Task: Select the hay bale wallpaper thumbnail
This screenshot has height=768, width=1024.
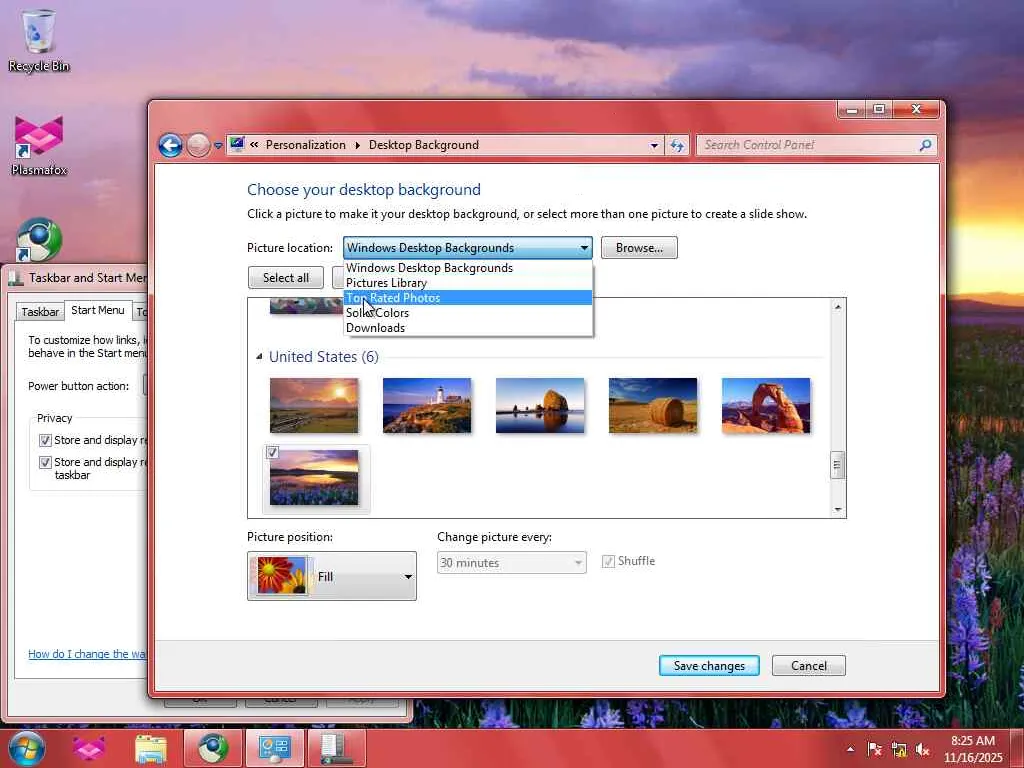Action: (653, 405)
